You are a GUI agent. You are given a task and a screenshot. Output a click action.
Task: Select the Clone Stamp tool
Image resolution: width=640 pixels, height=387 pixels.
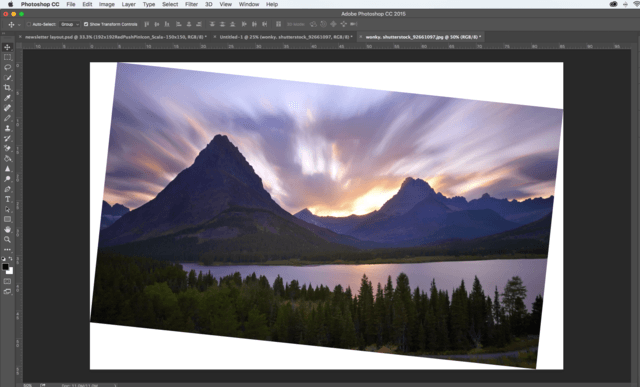coord(7,128)
